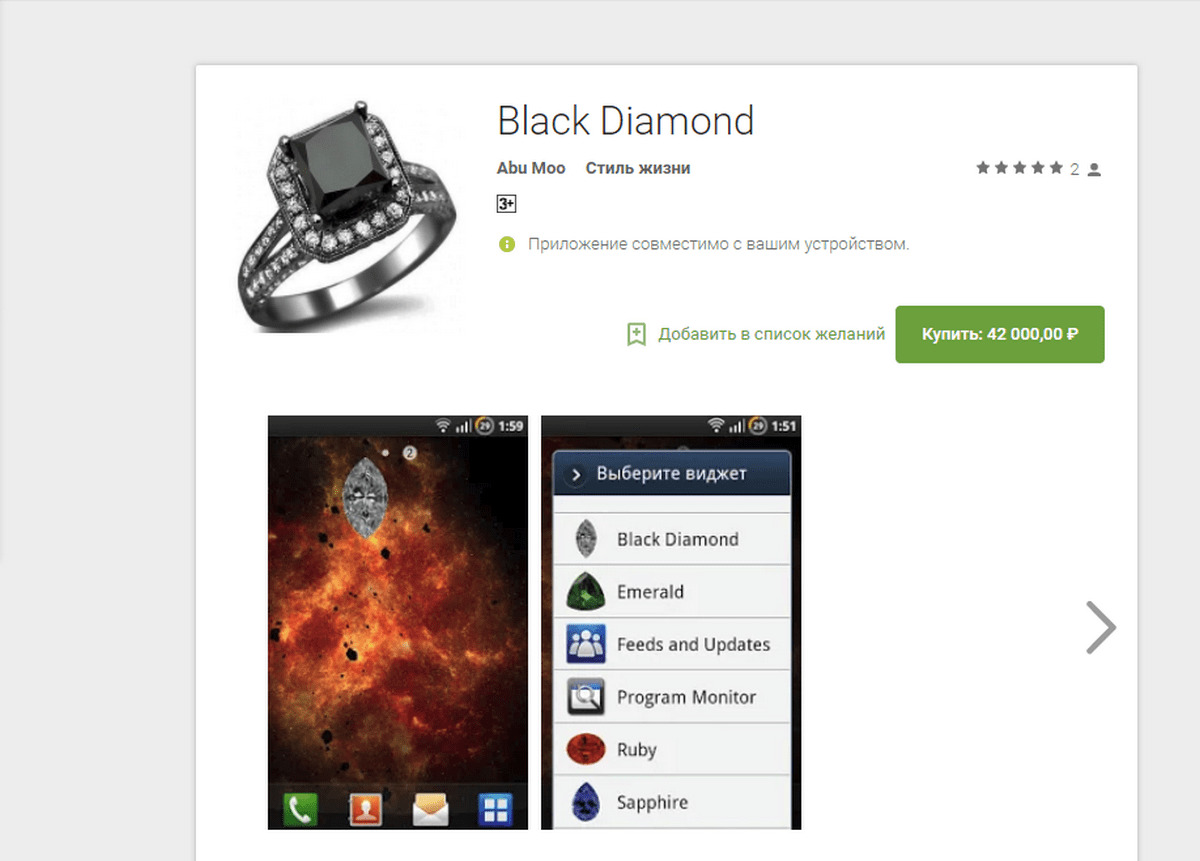
Task: Click the wishlist bookmark icon
Action: (636, 334)
